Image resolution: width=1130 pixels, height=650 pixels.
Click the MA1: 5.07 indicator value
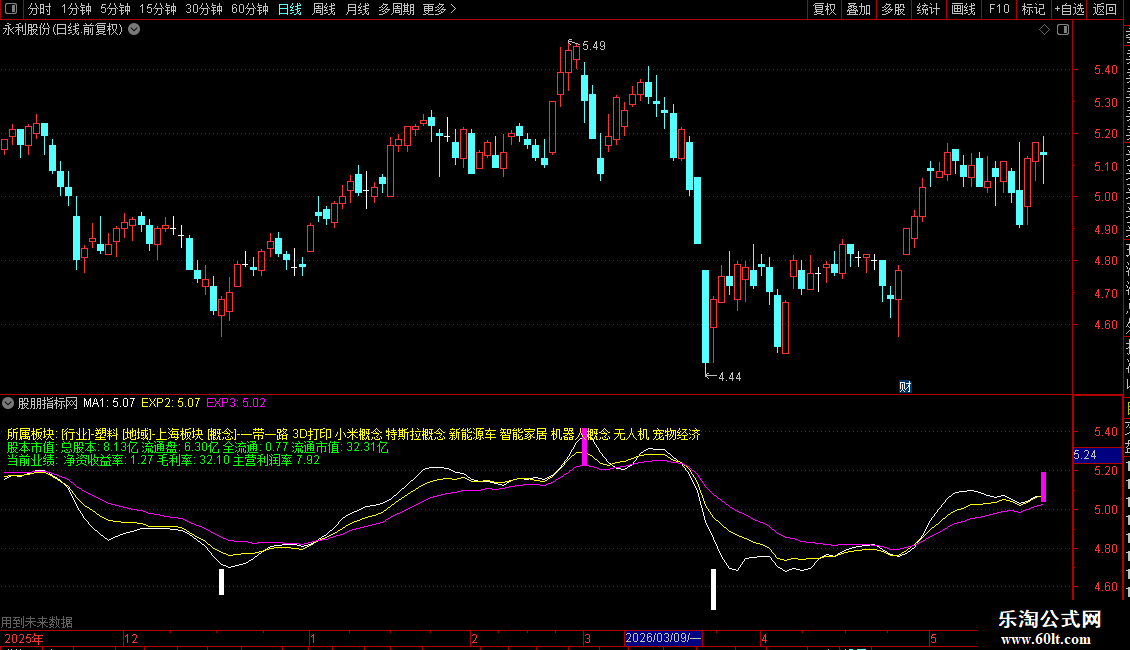pos(109,403)
